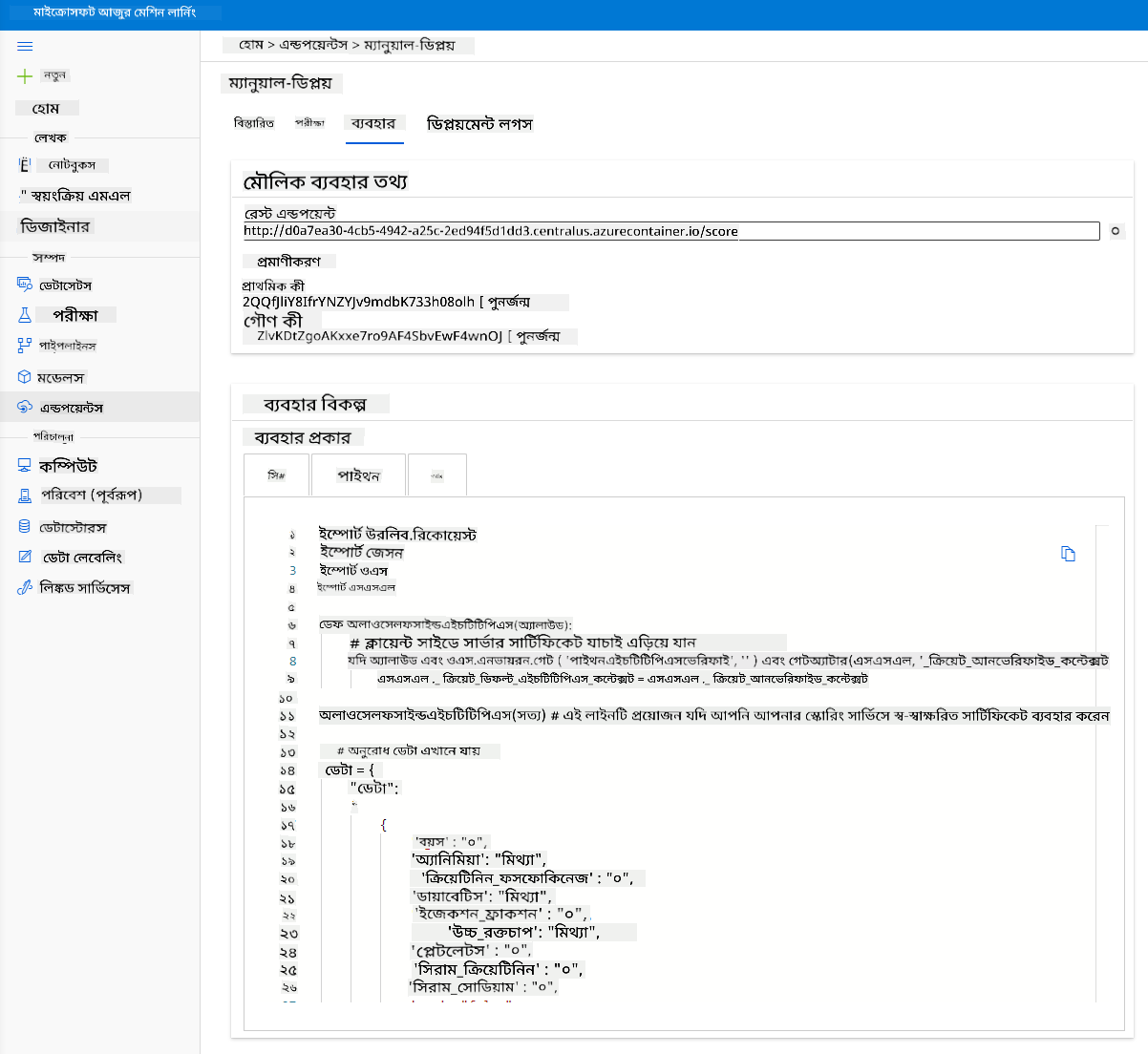Open পাইপলাইনস in the sidebar

pyautogui.click(x=67, y=346)
